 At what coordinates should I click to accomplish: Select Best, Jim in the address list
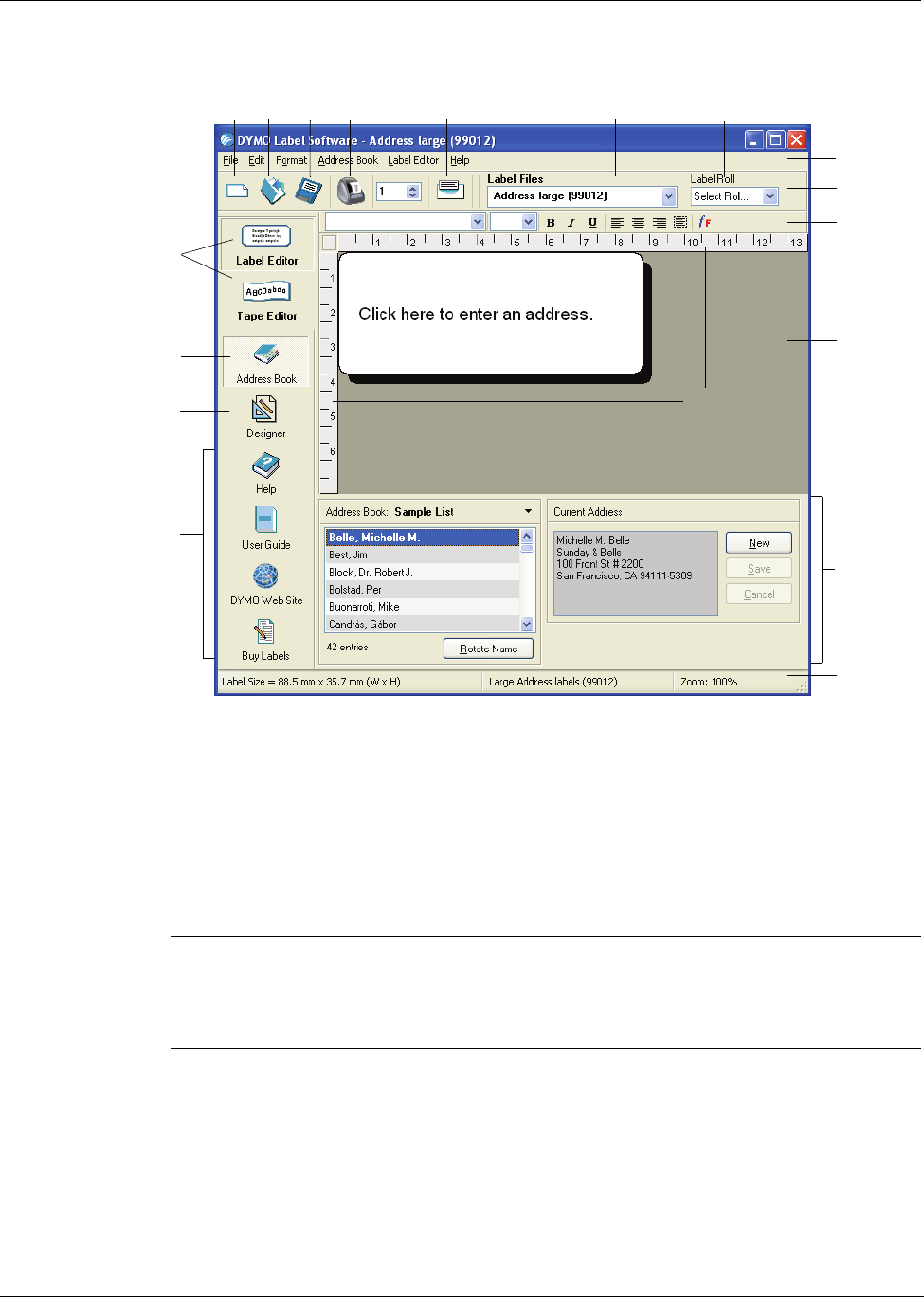coord(423,555)
